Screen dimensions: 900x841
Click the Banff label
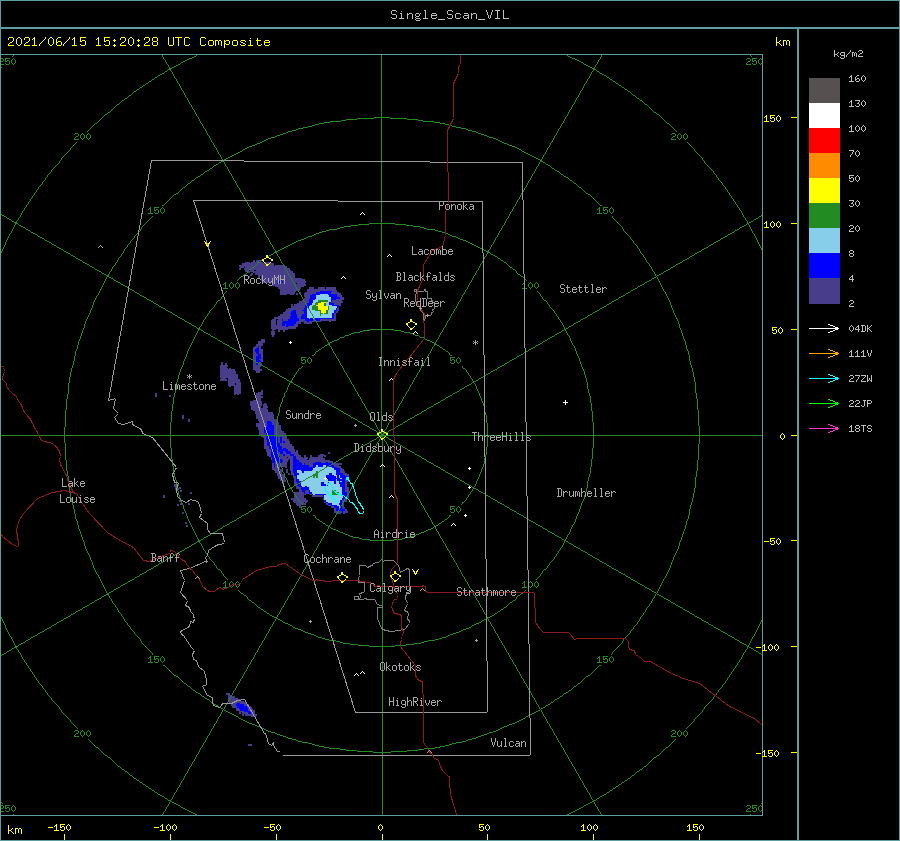click(x=165, y=558)
